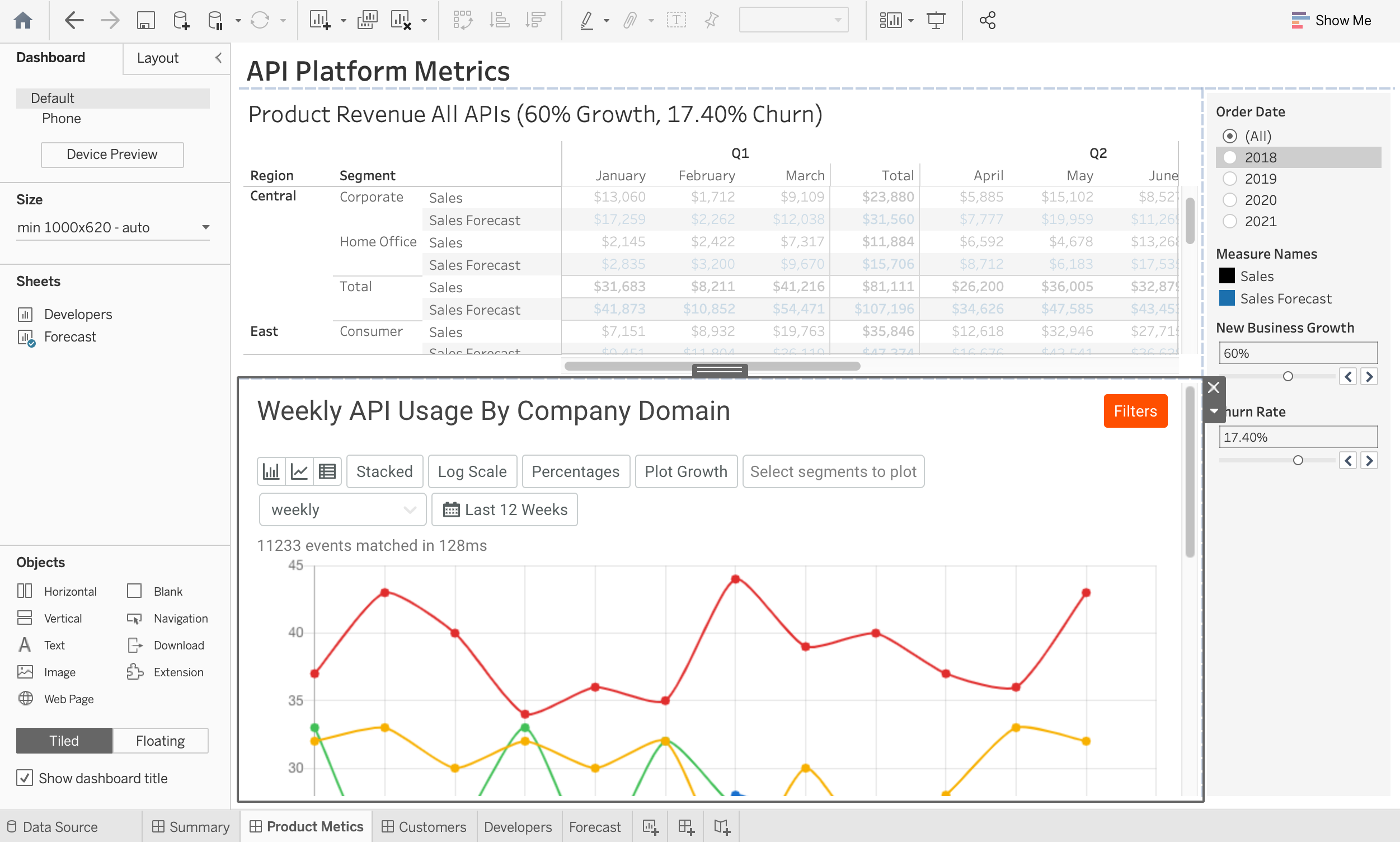
Task: Toggle Show dashboard title checkbox
Action: coord(25,778)
